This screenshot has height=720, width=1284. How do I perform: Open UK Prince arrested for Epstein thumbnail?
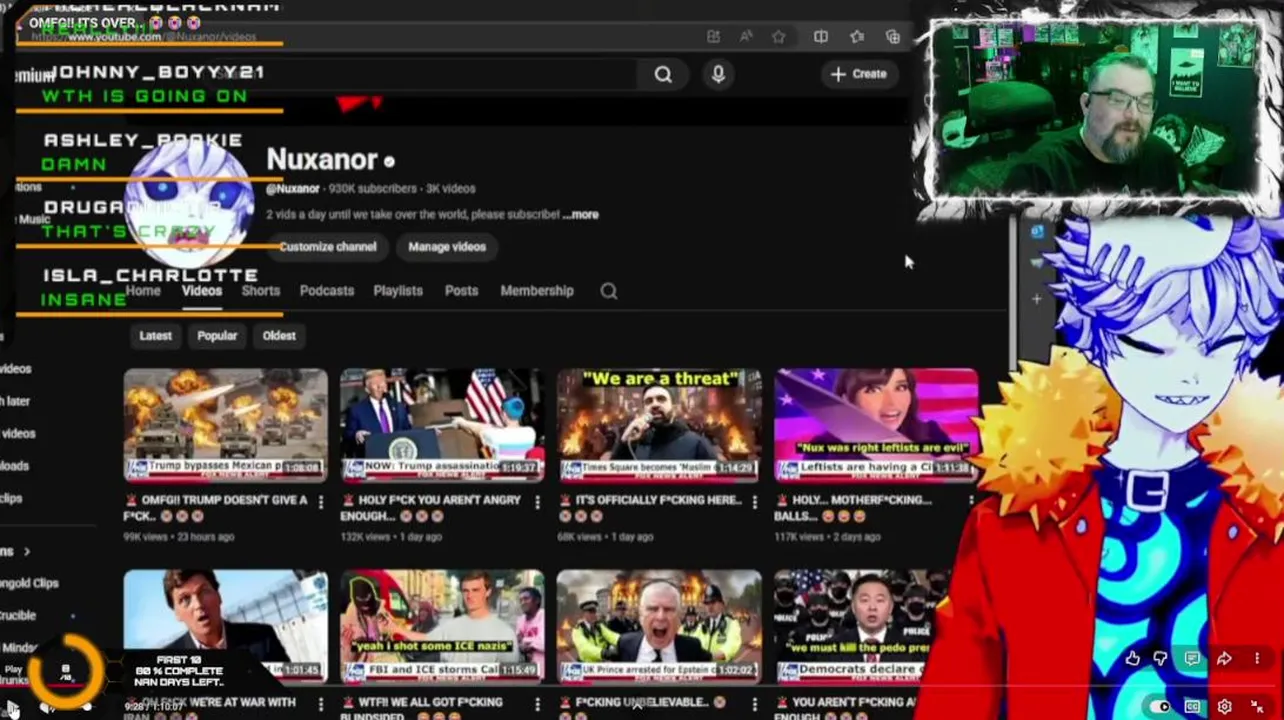pyautogui.click(x=659, y=626)
